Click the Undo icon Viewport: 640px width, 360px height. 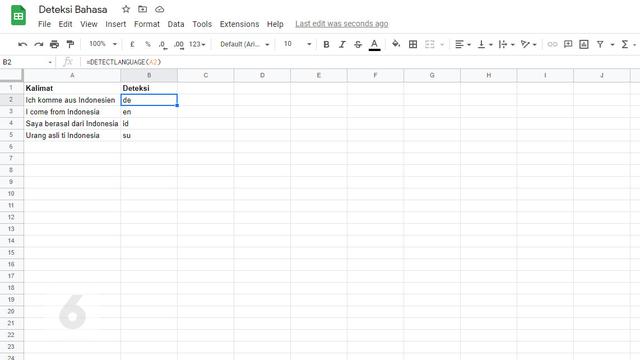coord(22,44)
